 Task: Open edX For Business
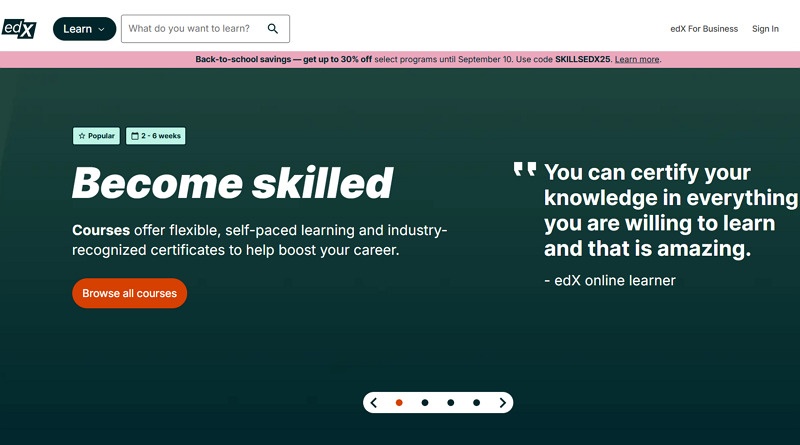(x=704, y=29)
